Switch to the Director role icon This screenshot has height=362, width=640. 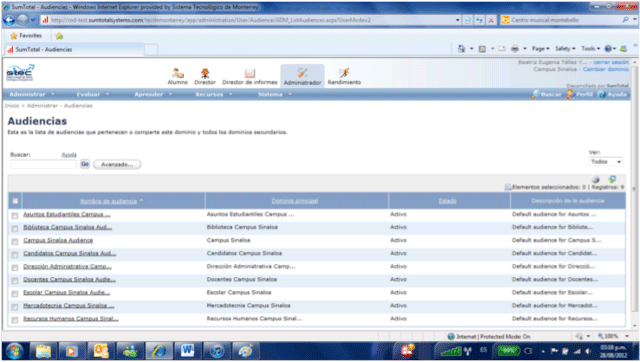click(x=205, y=73)
